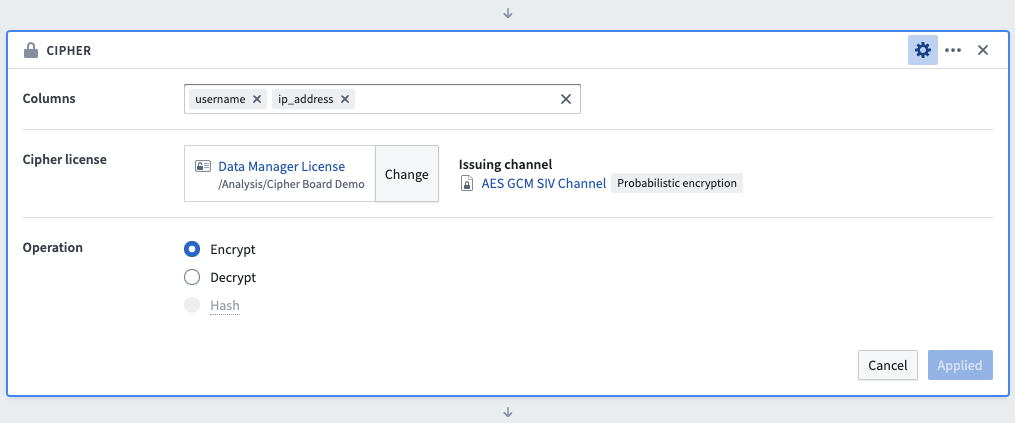Image resolution: width=1015 pixels, height=423 pixels.
Task: Click the lock file icon beside AES GCM SIV Channel
Action: pyautogui.click(x=466, y=183)
